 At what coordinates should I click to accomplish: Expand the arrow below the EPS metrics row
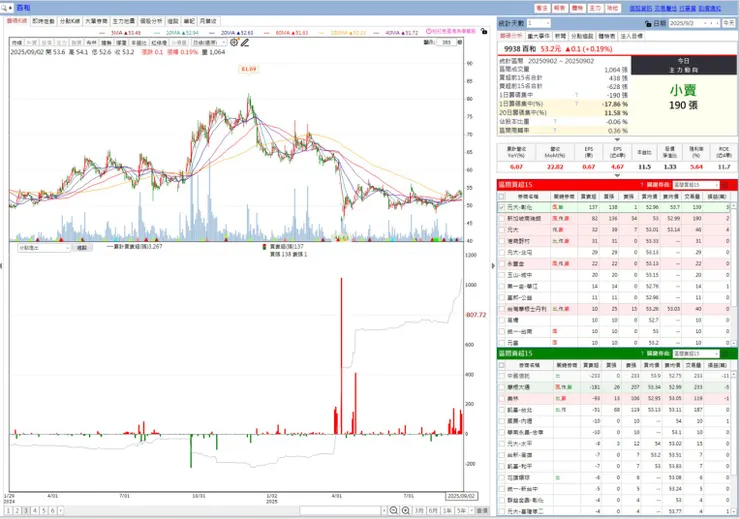point(617,176)
